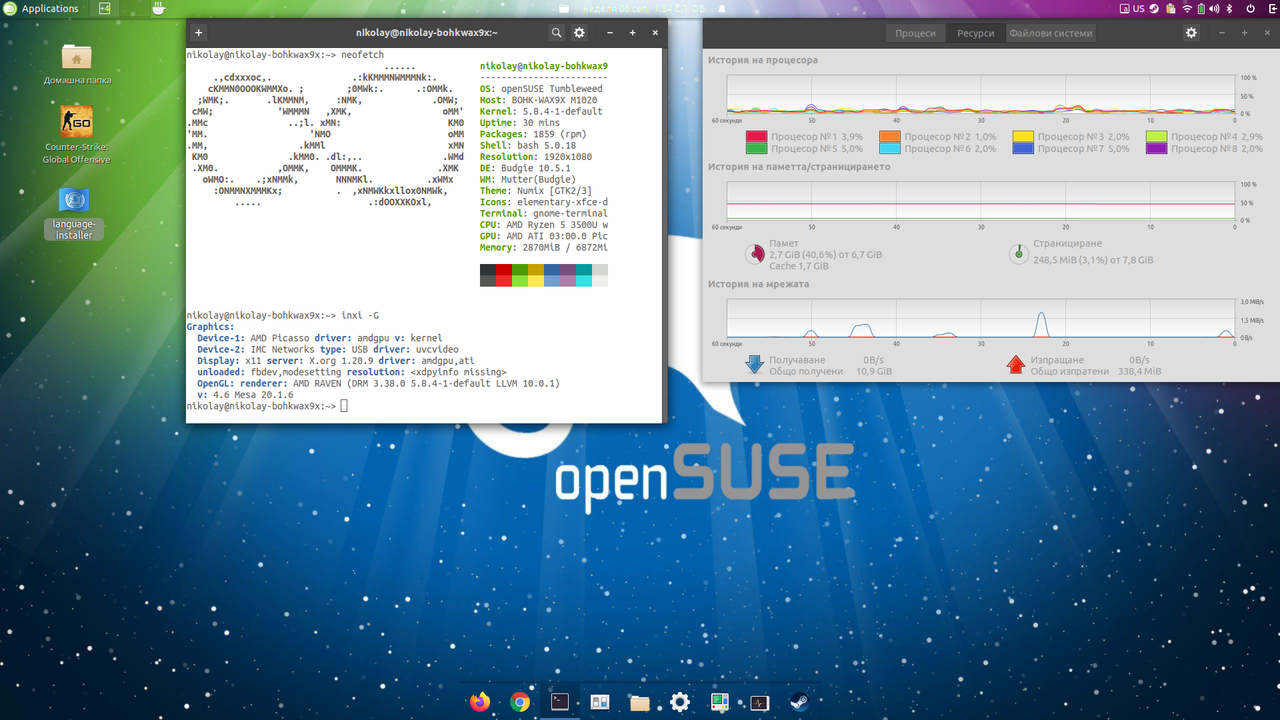Screen dimensions: 1280x720
Task: Click the Steam tray icon in top panel
Action: point(1154,8)
